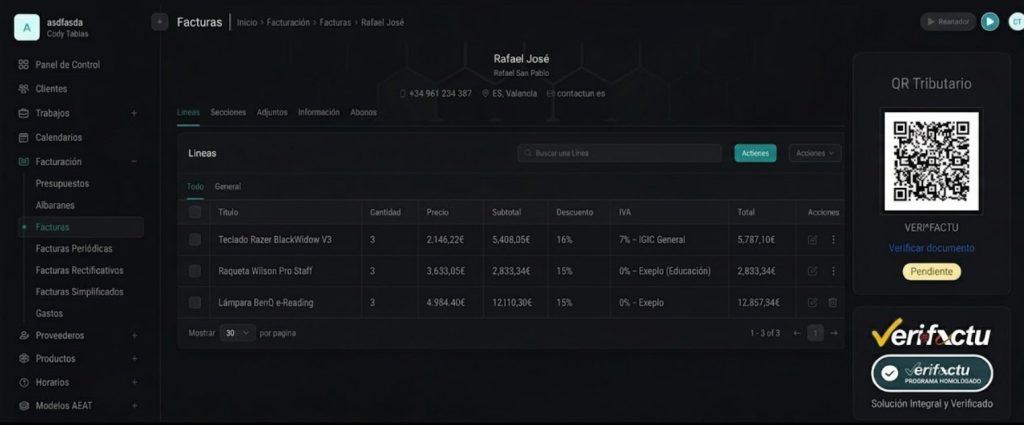The height and width of the screenshot is (425, 1024).
Task: Open the General sub-tab
Action: tap(227, 186)
